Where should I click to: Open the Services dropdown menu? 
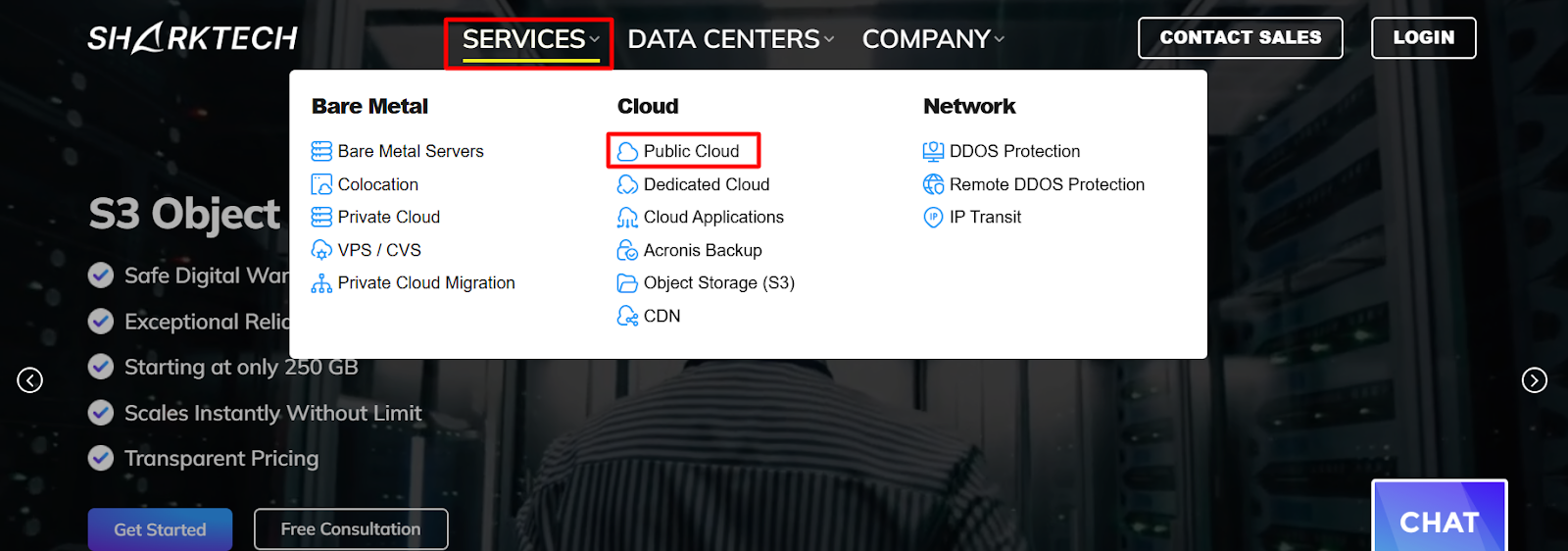530,40
